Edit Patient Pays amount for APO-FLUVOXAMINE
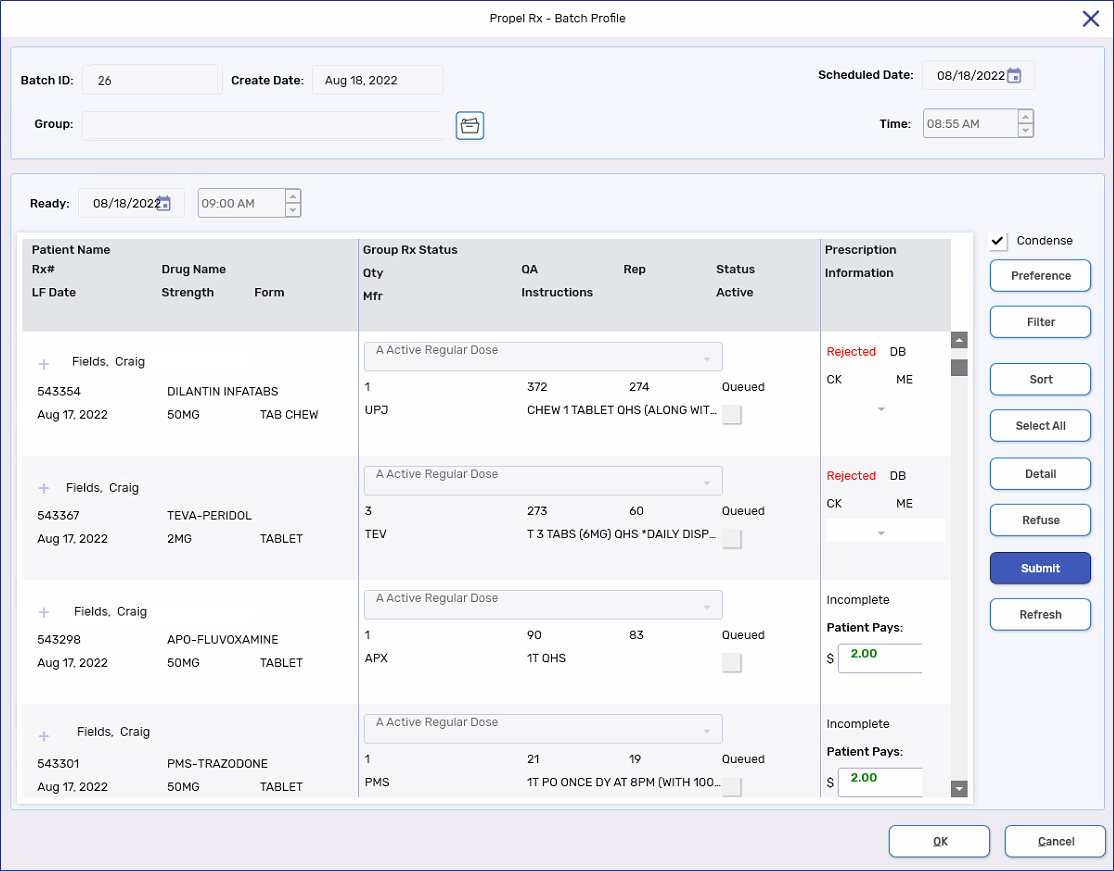 point(879,658)
